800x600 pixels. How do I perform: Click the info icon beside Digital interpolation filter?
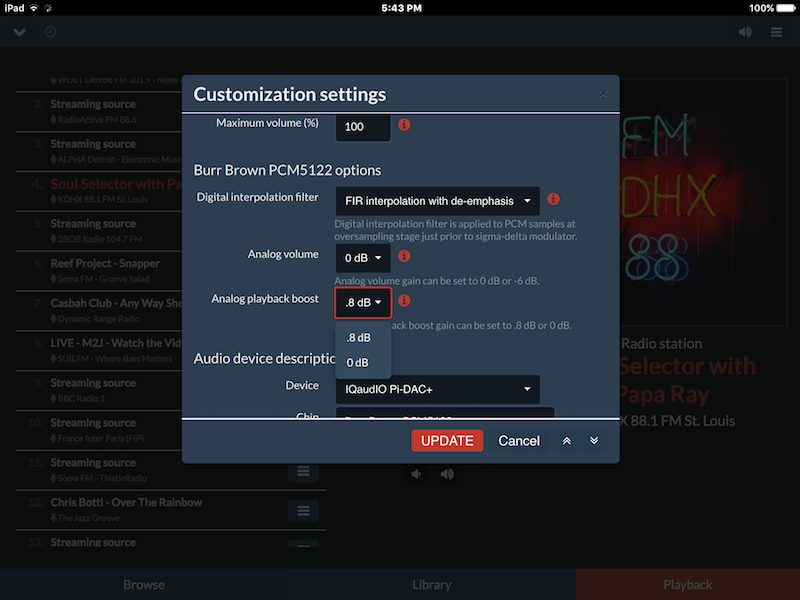click(x=553, y=199)
